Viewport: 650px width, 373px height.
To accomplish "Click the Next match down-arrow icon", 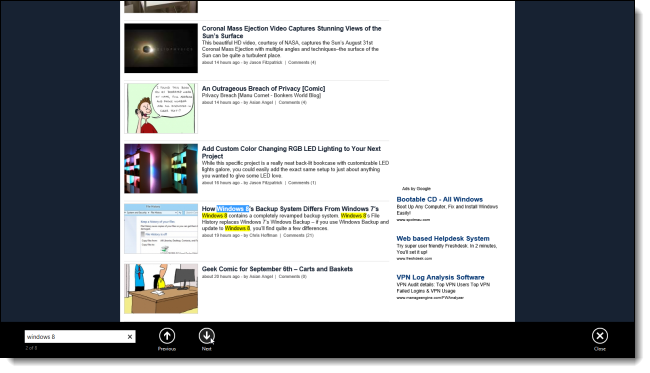I will [206, 336].
